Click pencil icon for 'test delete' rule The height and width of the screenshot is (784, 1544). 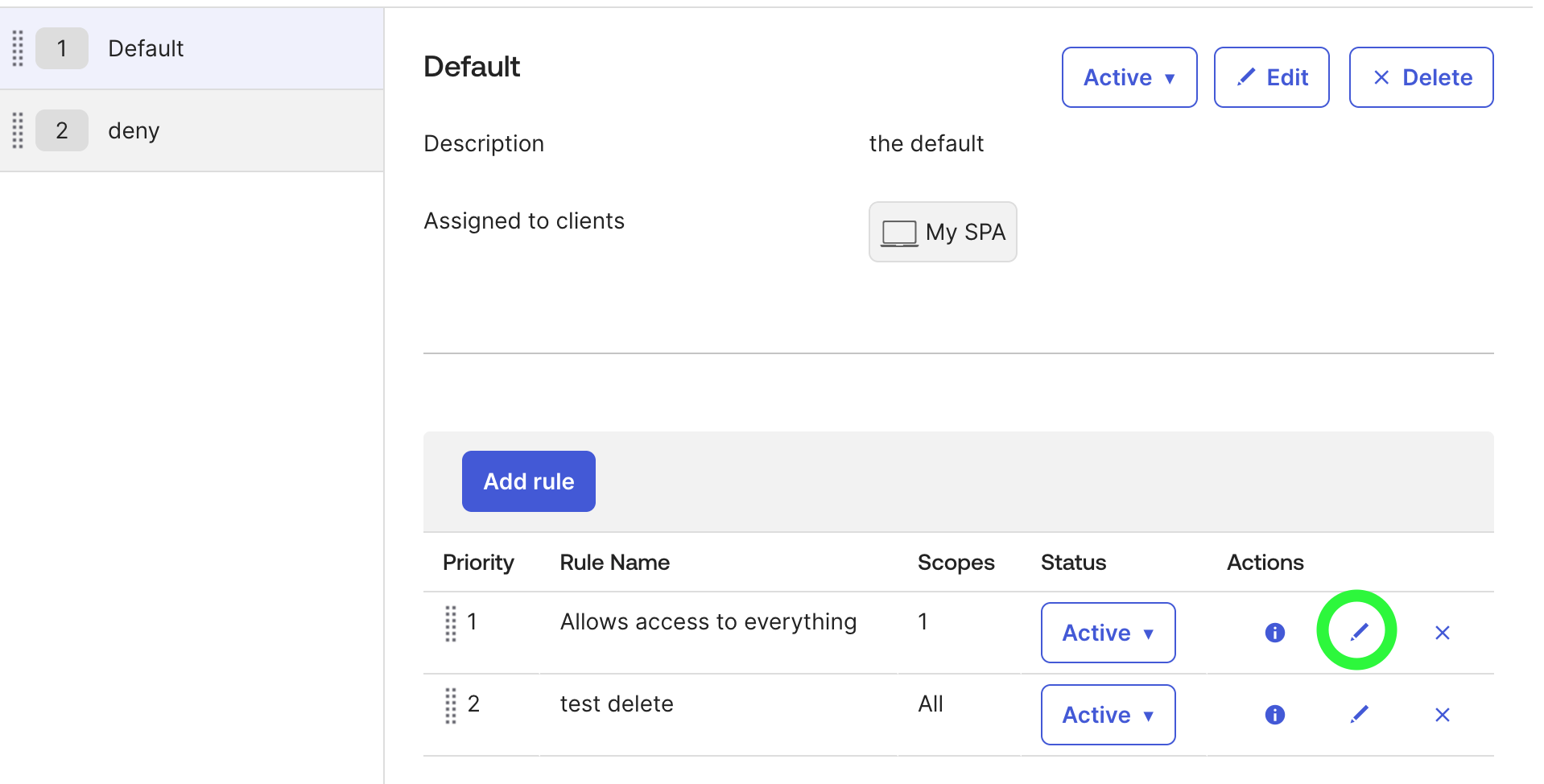[1359, 714]
